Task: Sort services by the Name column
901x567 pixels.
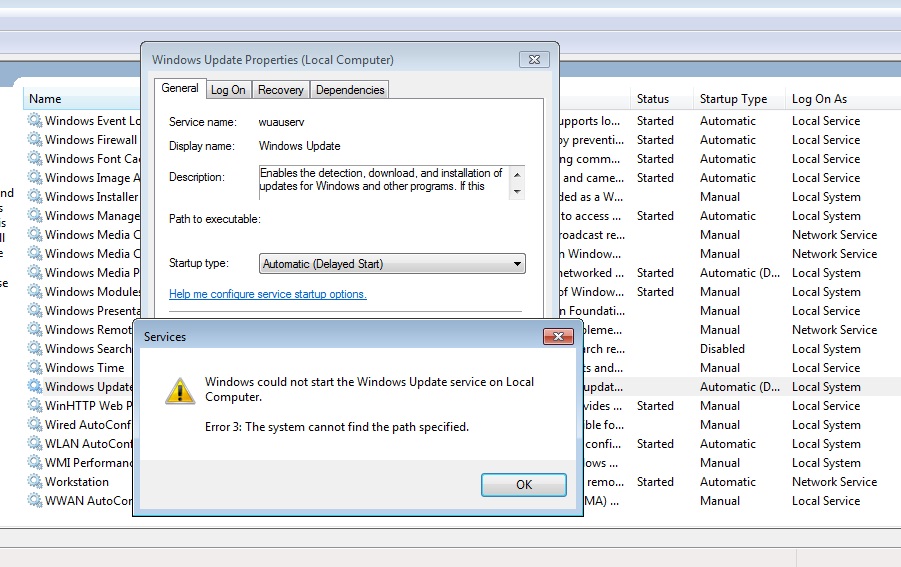Action: pyautogui.click(x=82, y=99)
